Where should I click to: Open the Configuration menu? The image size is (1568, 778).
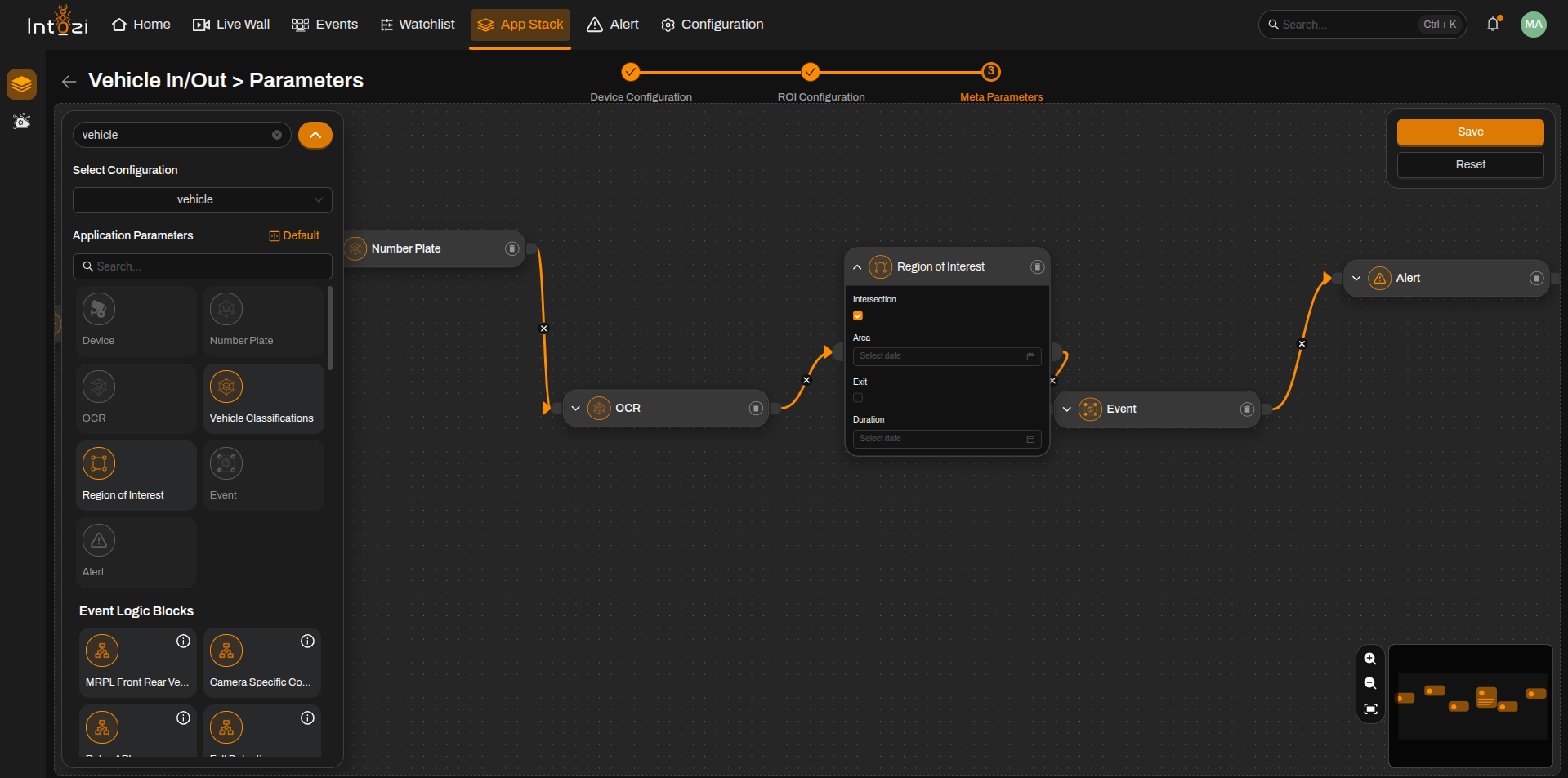point(713,25)
